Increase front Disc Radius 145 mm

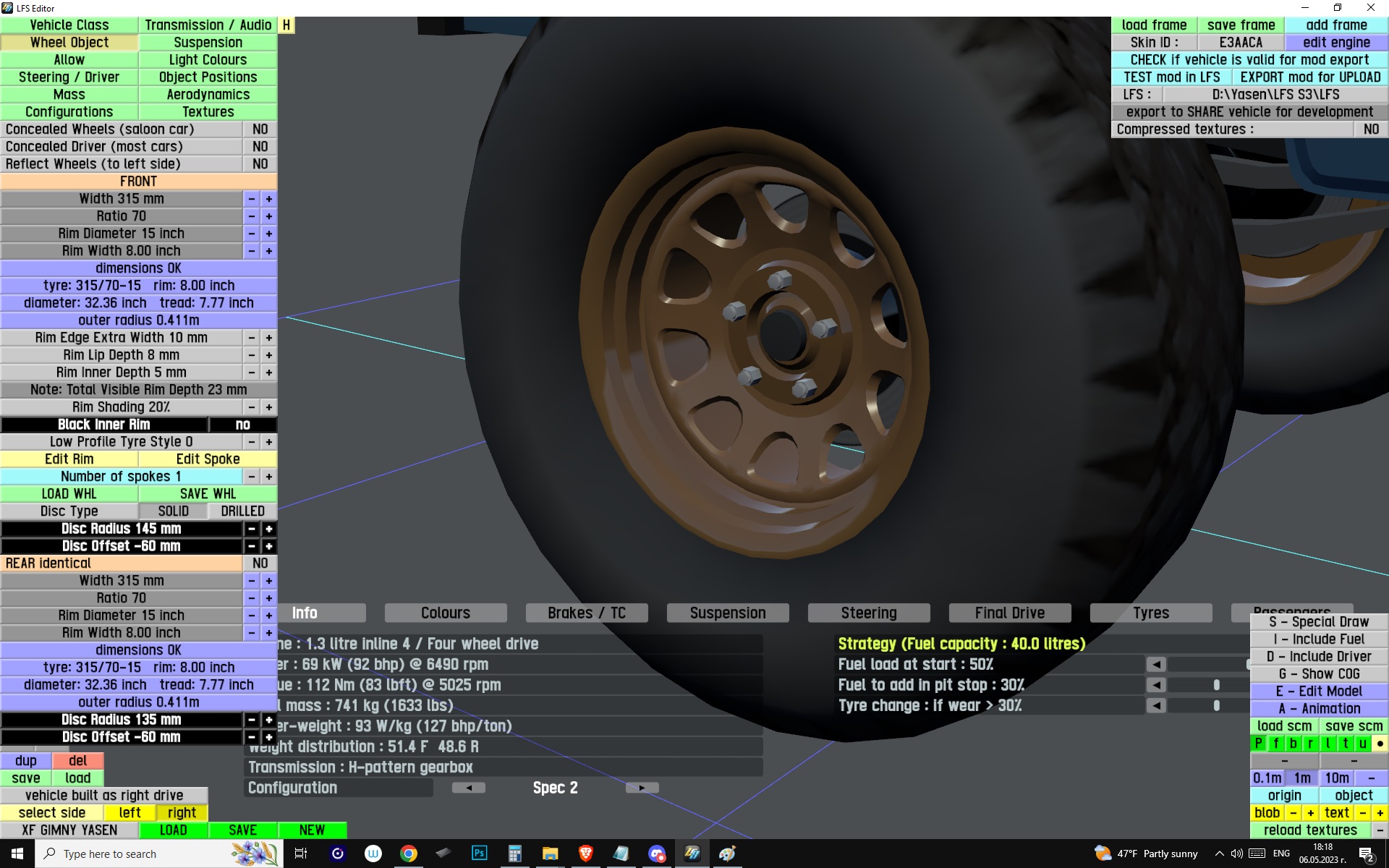coord(268,529)
